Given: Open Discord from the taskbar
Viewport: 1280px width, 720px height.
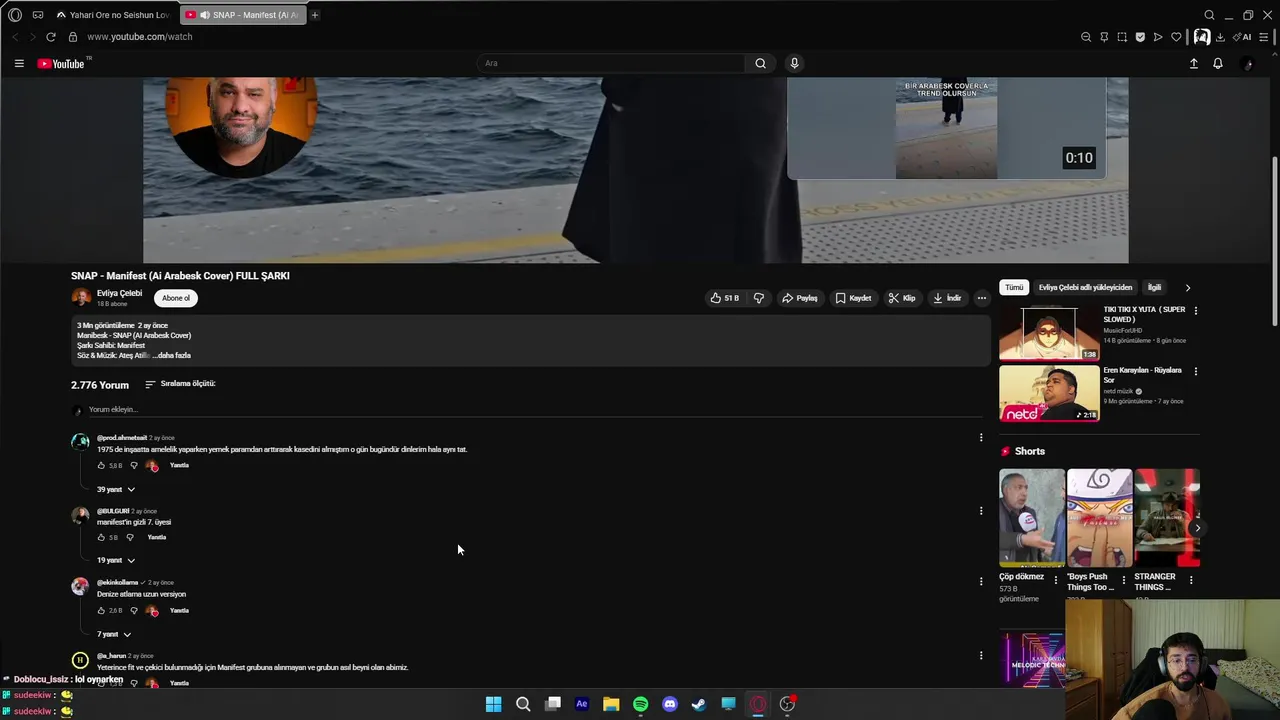Looking at the screenshot, I should [670, 704].
